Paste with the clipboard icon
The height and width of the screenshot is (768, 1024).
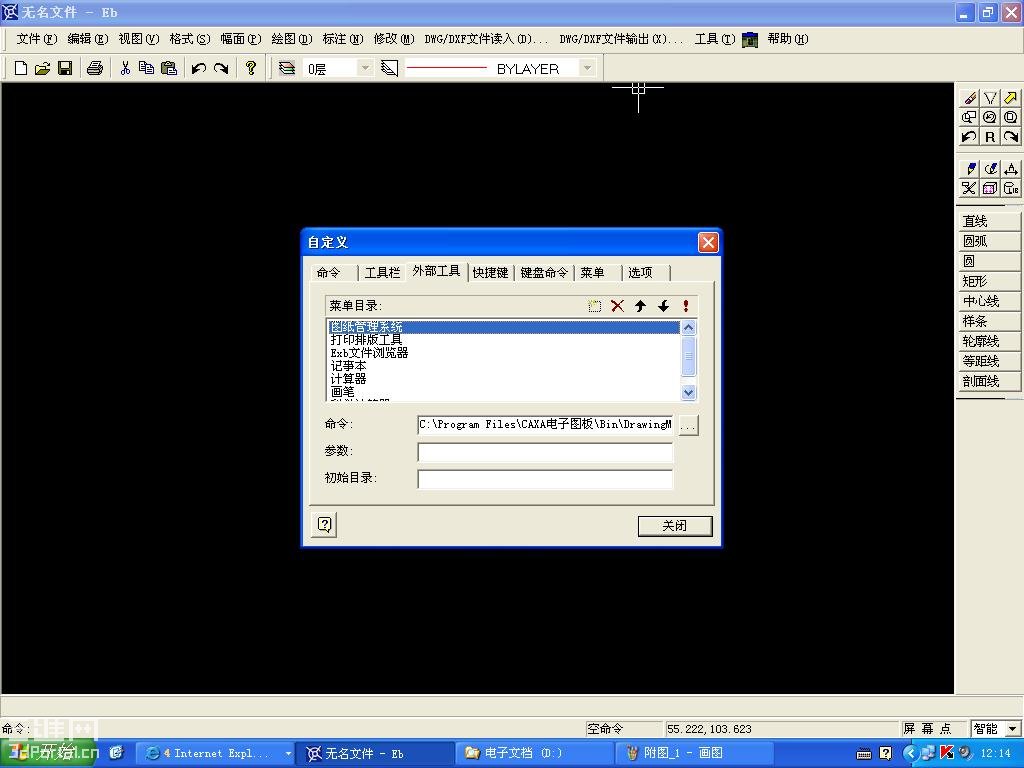tap(168, 68)
